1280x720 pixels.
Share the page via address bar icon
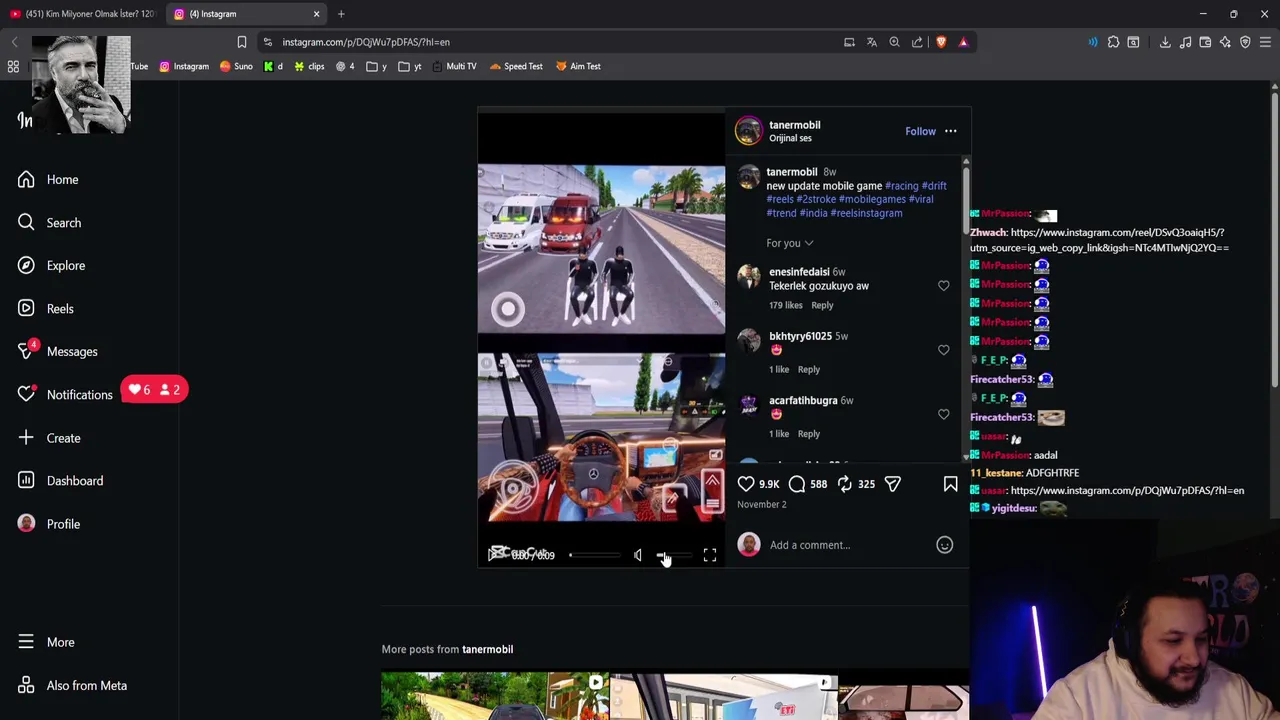click(917, 42)
